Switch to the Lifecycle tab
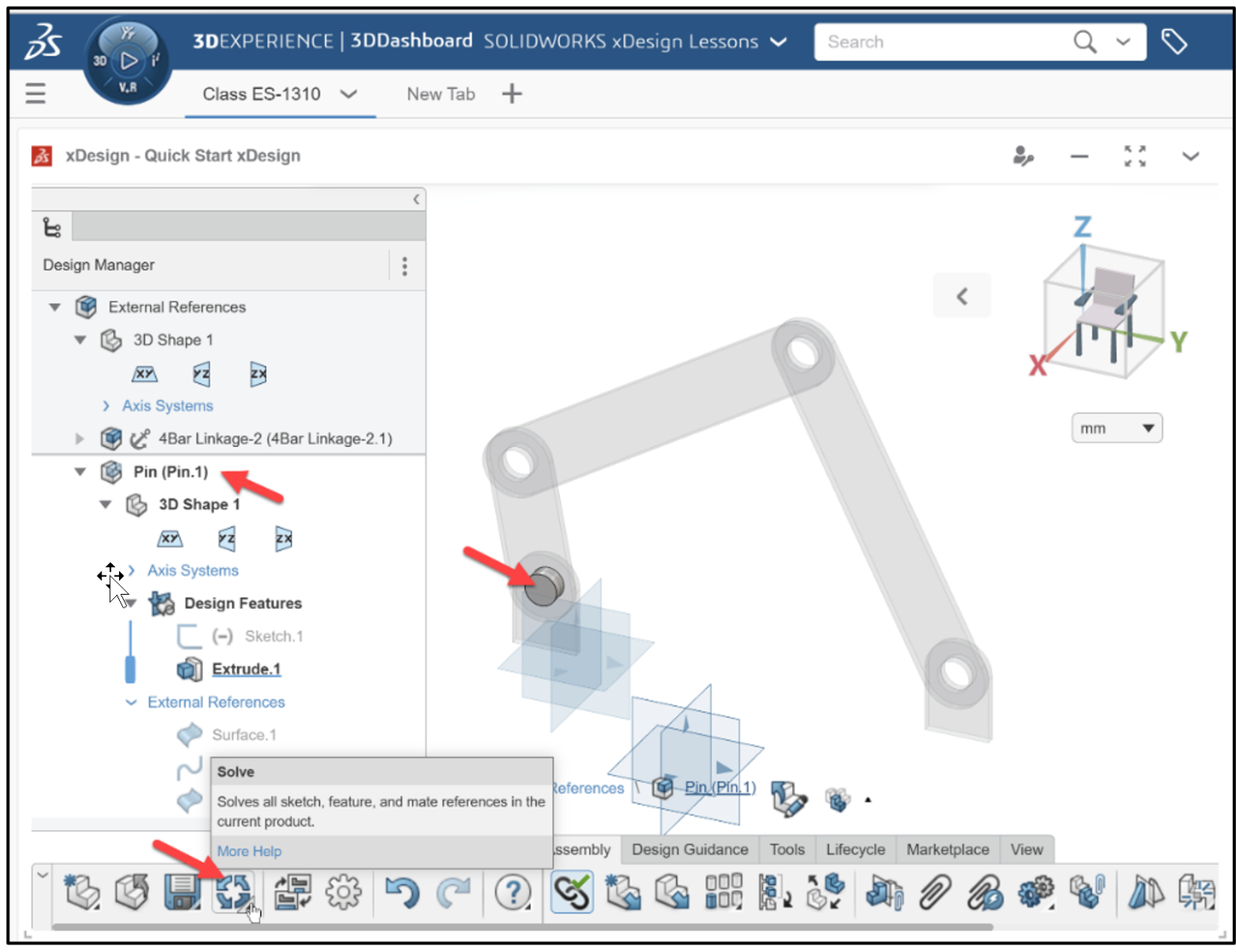The height and width of the screenshot is (952, 1236). coord(855,849)
